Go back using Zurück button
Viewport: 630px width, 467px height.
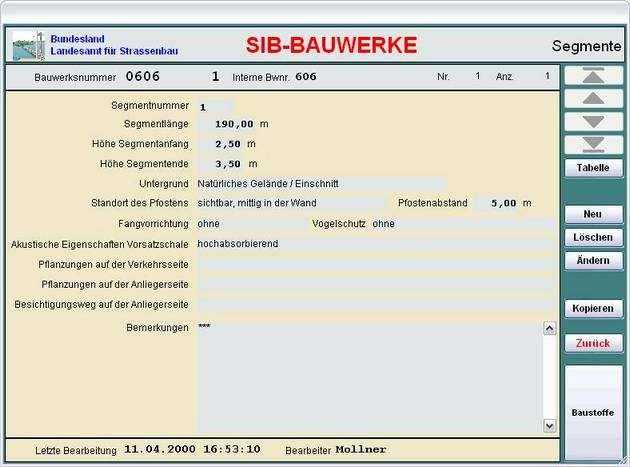pyautogui.click(x=593, y=344)
